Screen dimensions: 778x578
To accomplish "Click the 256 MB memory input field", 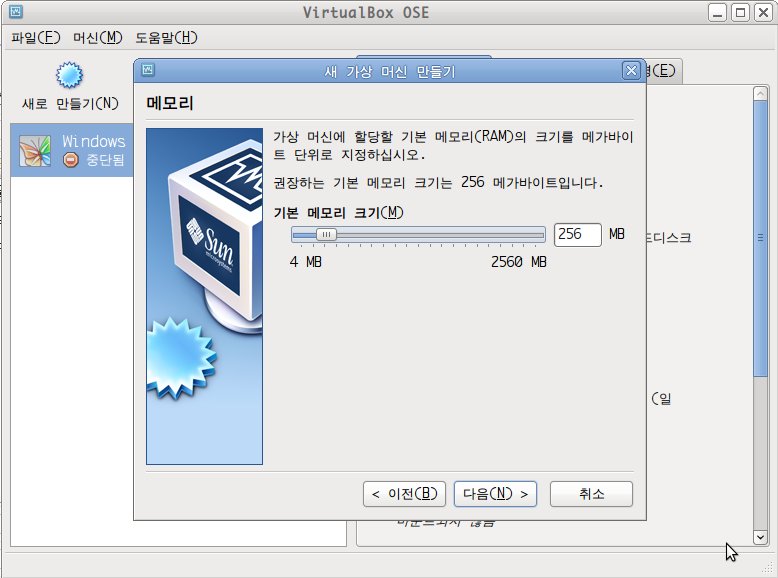I will tap(578, 234).
